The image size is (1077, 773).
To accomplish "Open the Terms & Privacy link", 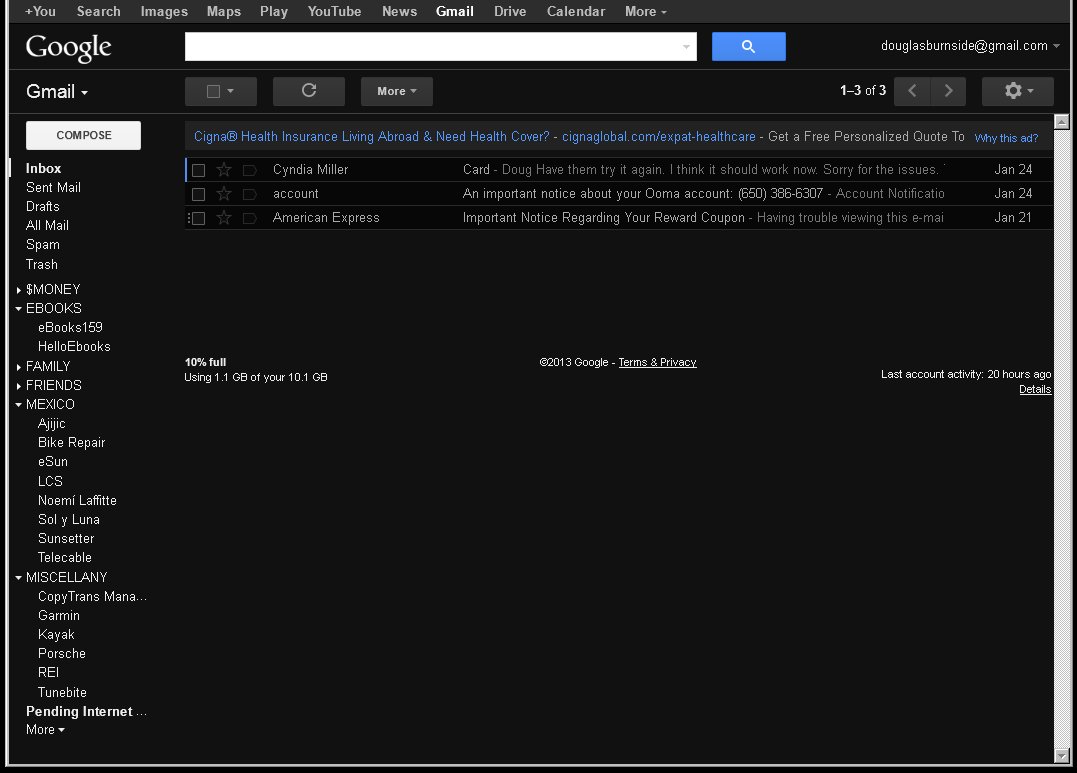I will (x=657, y=362).
